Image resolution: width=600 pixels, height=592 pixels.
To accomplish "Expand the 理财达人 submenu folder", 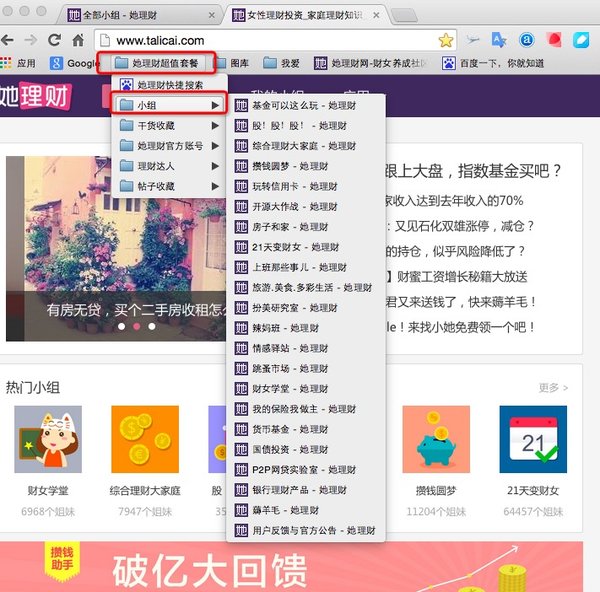I will point(169,166).
